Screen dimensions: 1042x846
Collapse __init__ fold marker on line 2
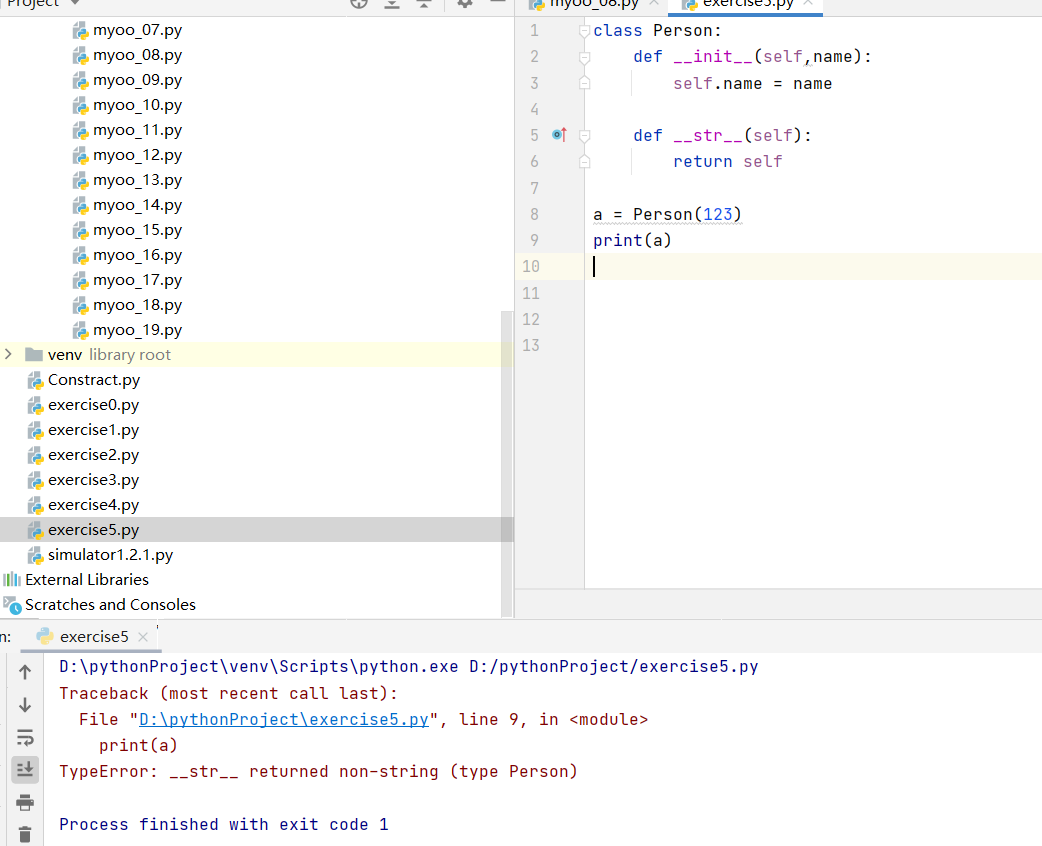tap(584, 57)
